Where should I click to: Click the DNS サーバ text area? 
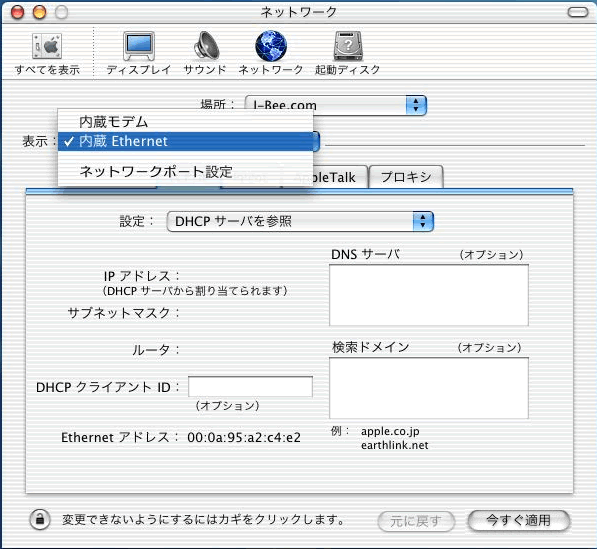[429, 295]
